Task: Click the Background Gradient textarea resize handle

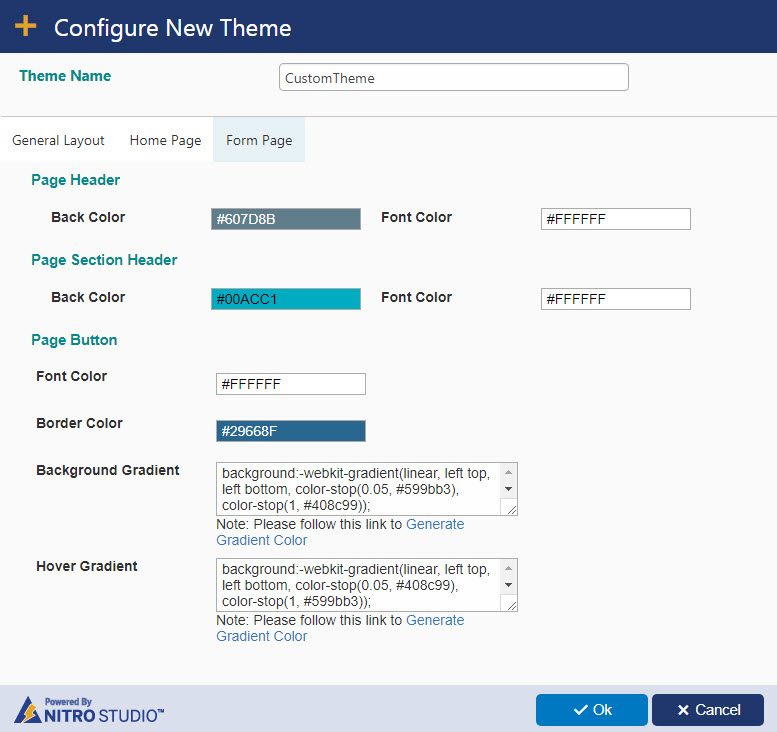Action: pyautogui.click(x=511, y=509)
